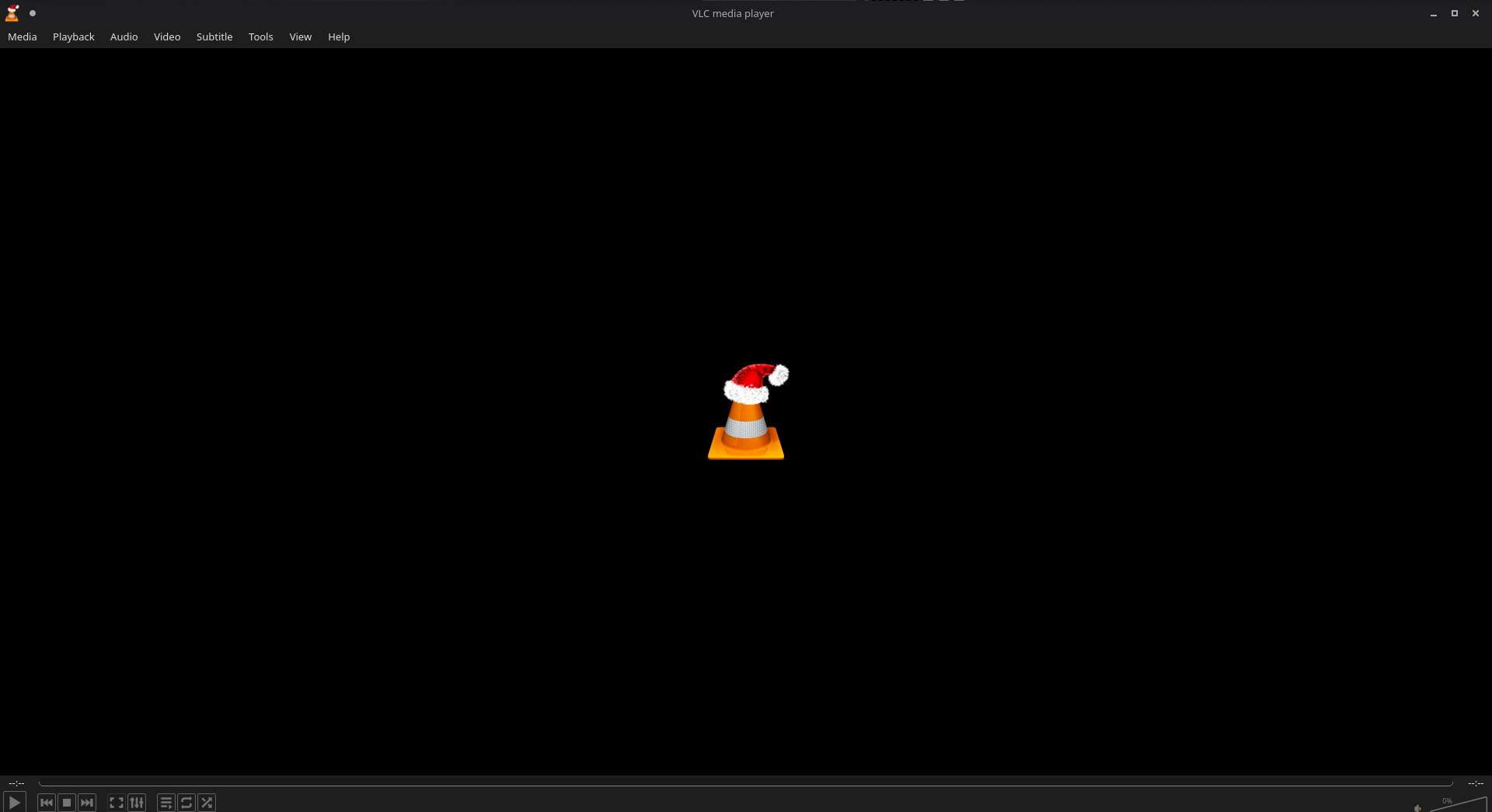Click the dot pin icon in title bar
Viewport: 1492px width, 812px height.
[x=33, y=13]
